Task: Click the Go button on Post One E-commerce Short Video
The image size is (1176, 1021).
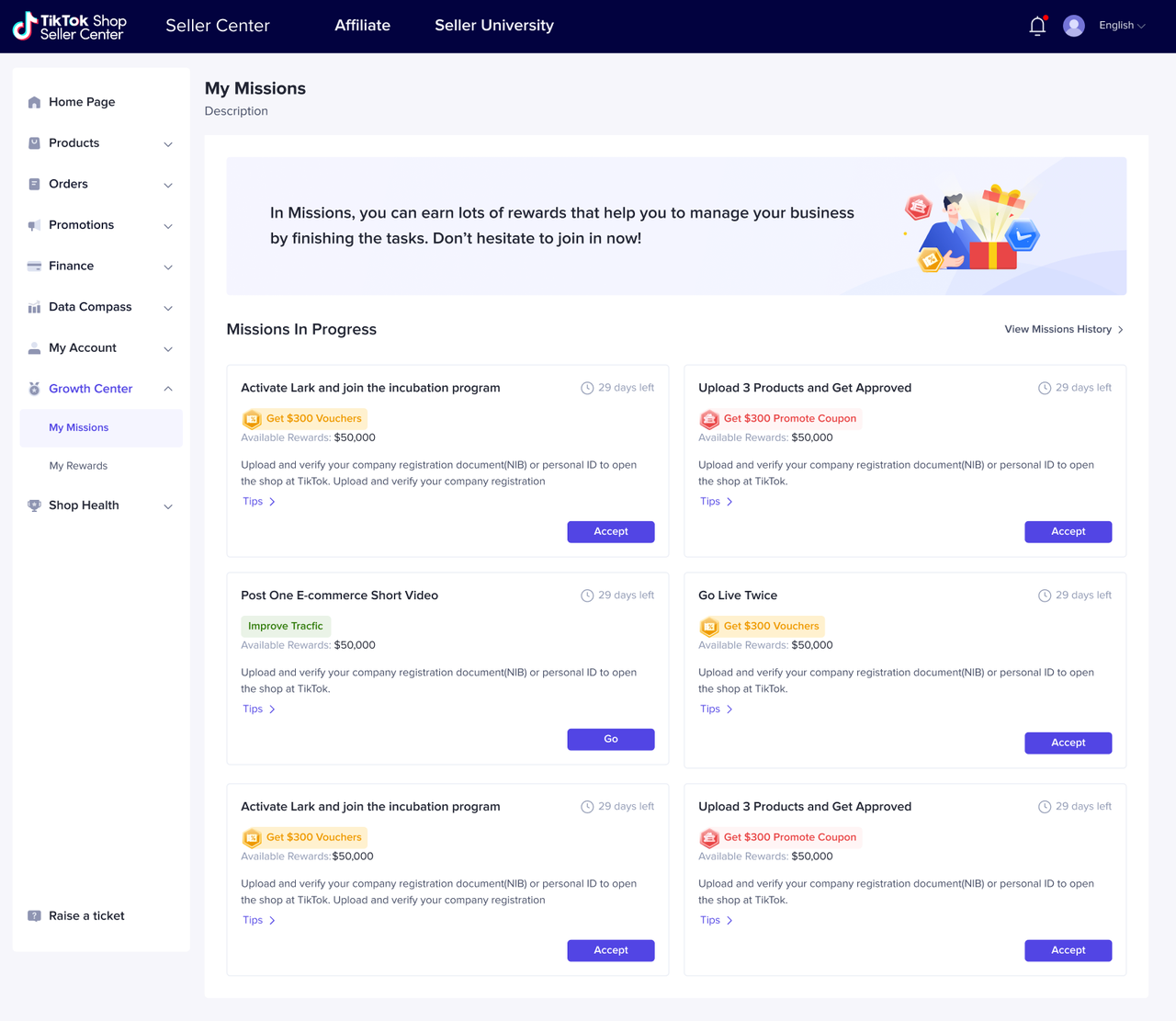Action: [x=611, y=740]
